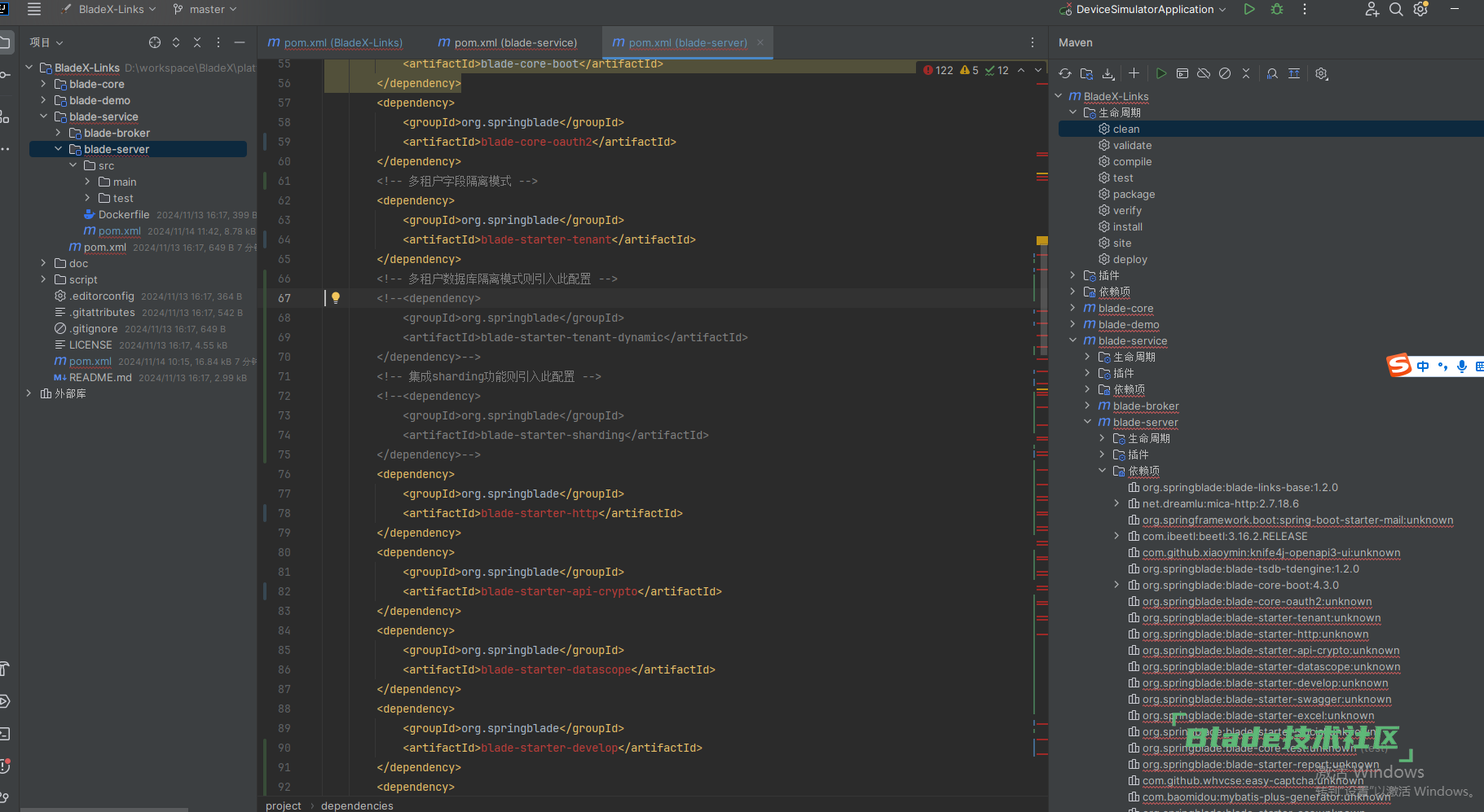Open IDE settings gear in title bar

(x=1420, y=9)
